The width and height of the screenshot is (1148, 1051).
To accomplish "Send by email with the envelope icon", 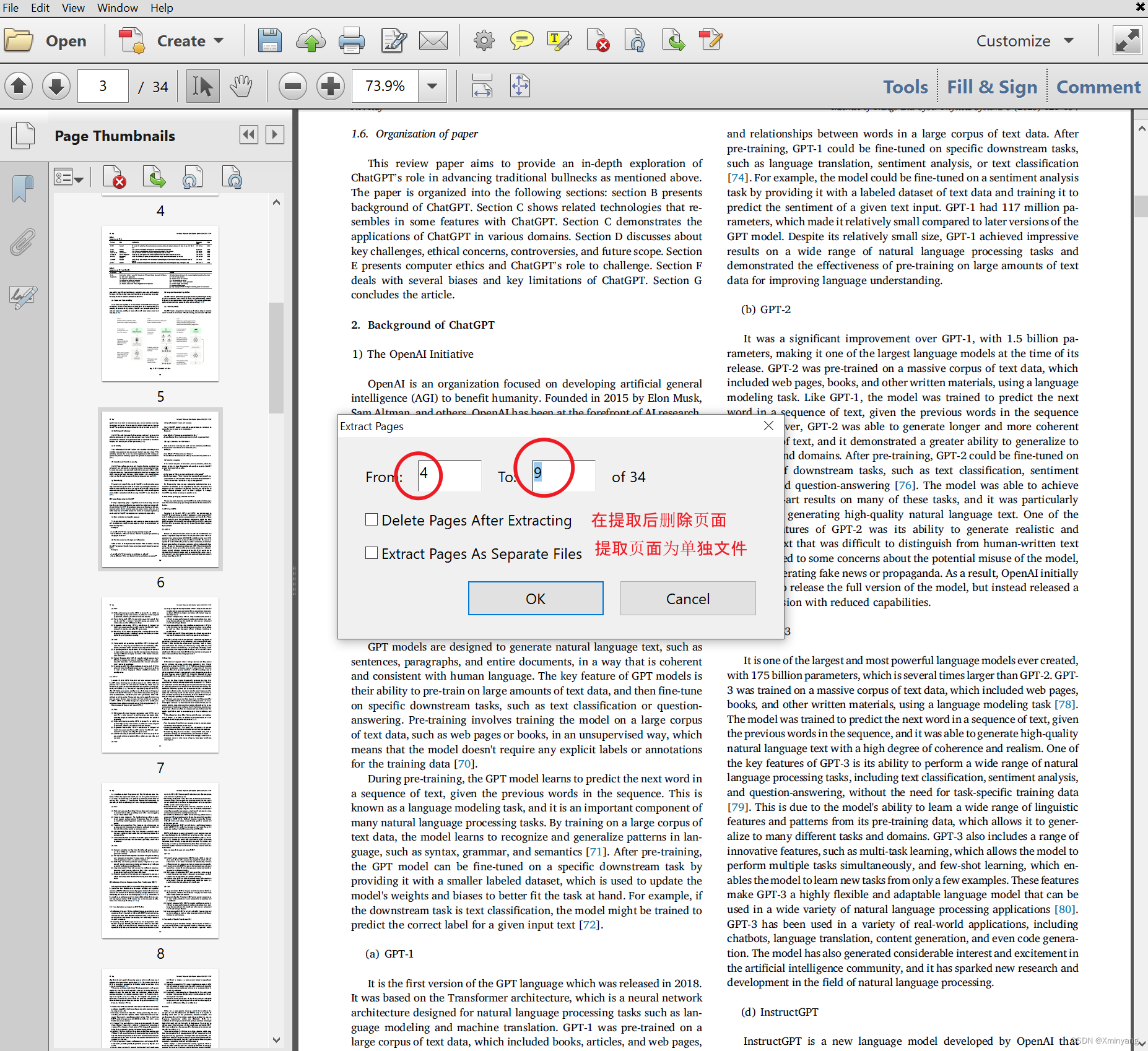I will click(x=433, y=41).
